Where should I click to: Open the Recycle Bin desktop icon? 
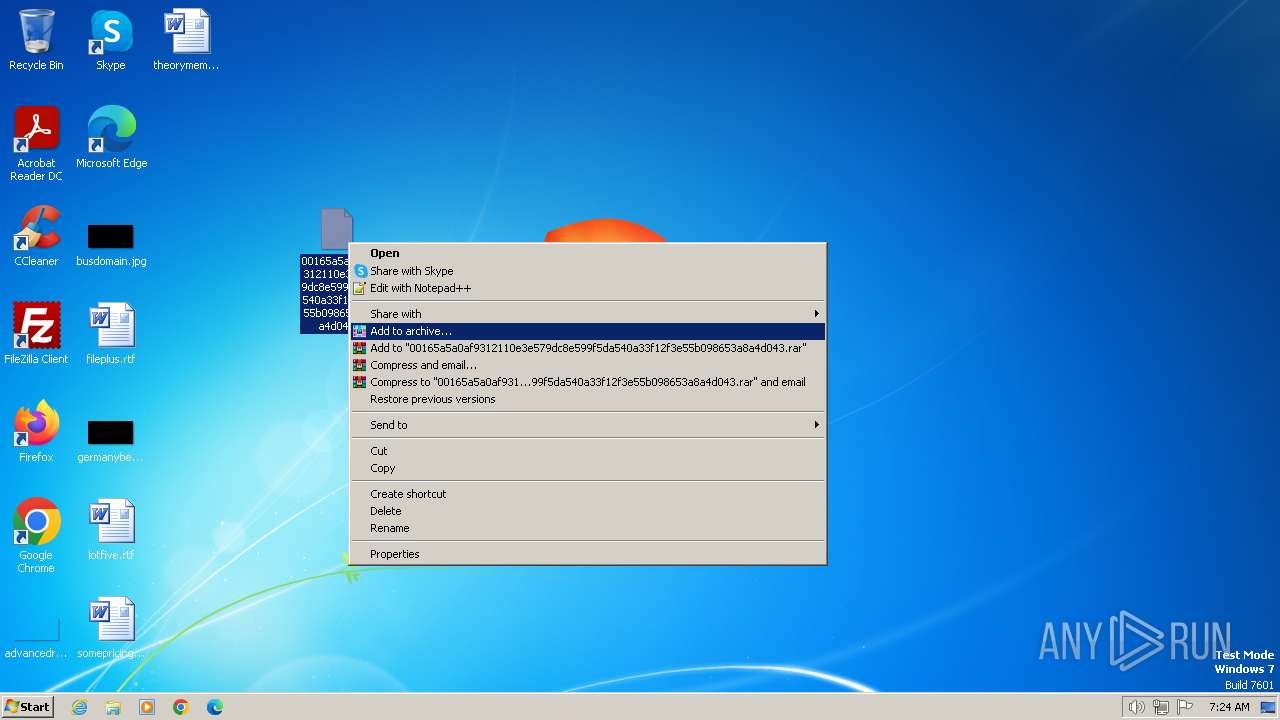[x=36, y=40]
